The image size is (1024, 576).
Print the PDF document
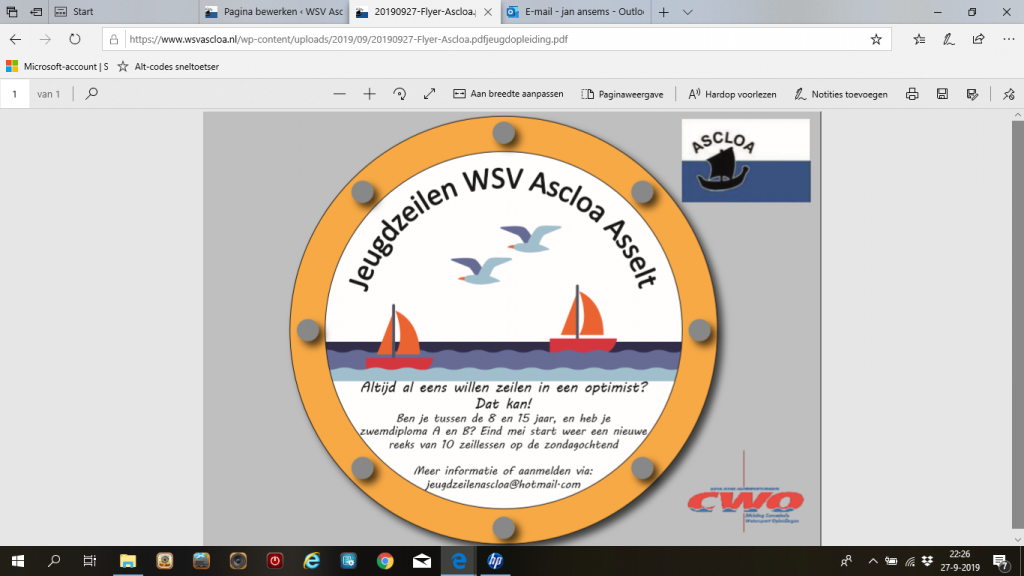tap(912, 94)
